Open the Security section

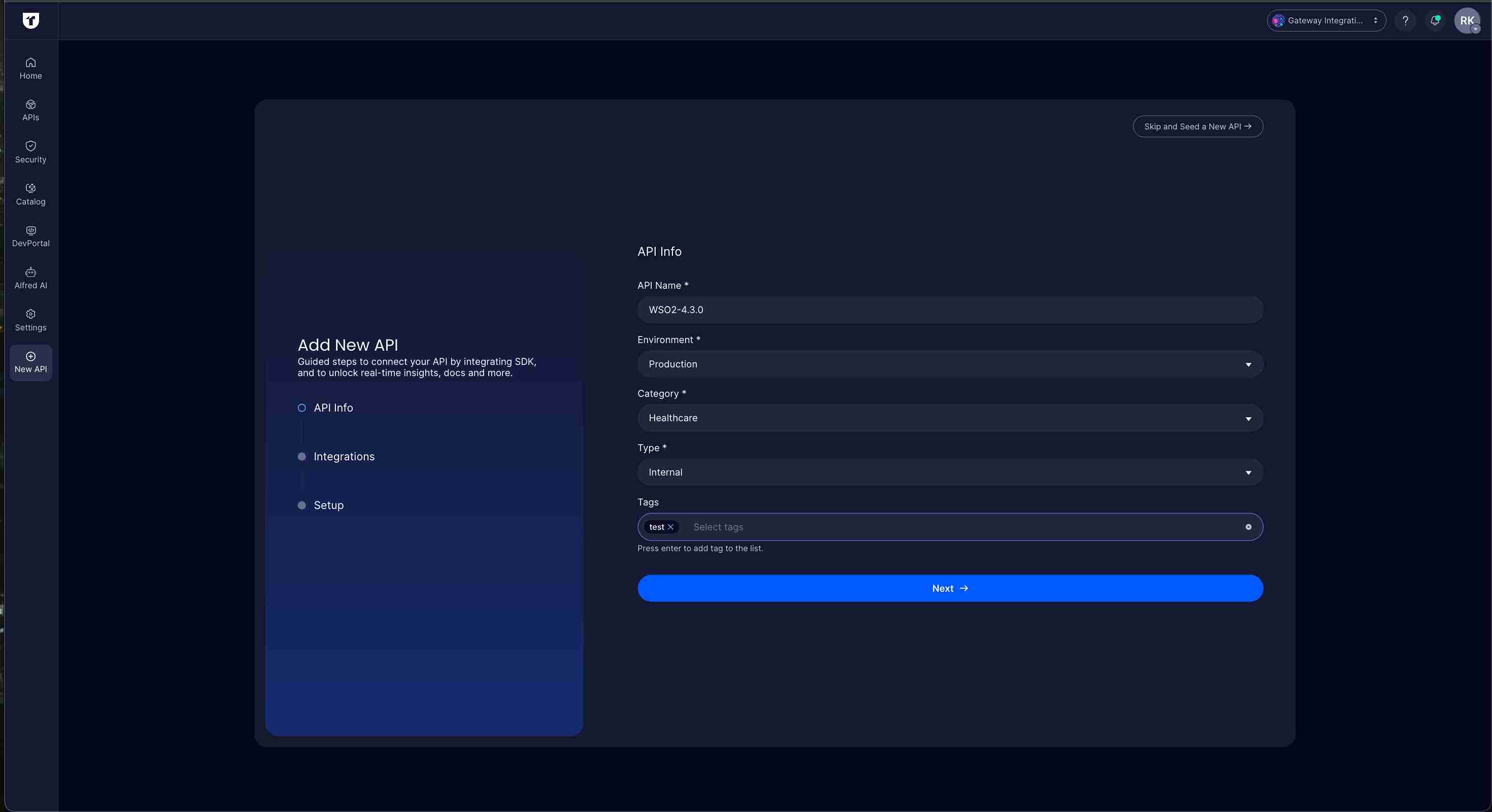[30, 152]
